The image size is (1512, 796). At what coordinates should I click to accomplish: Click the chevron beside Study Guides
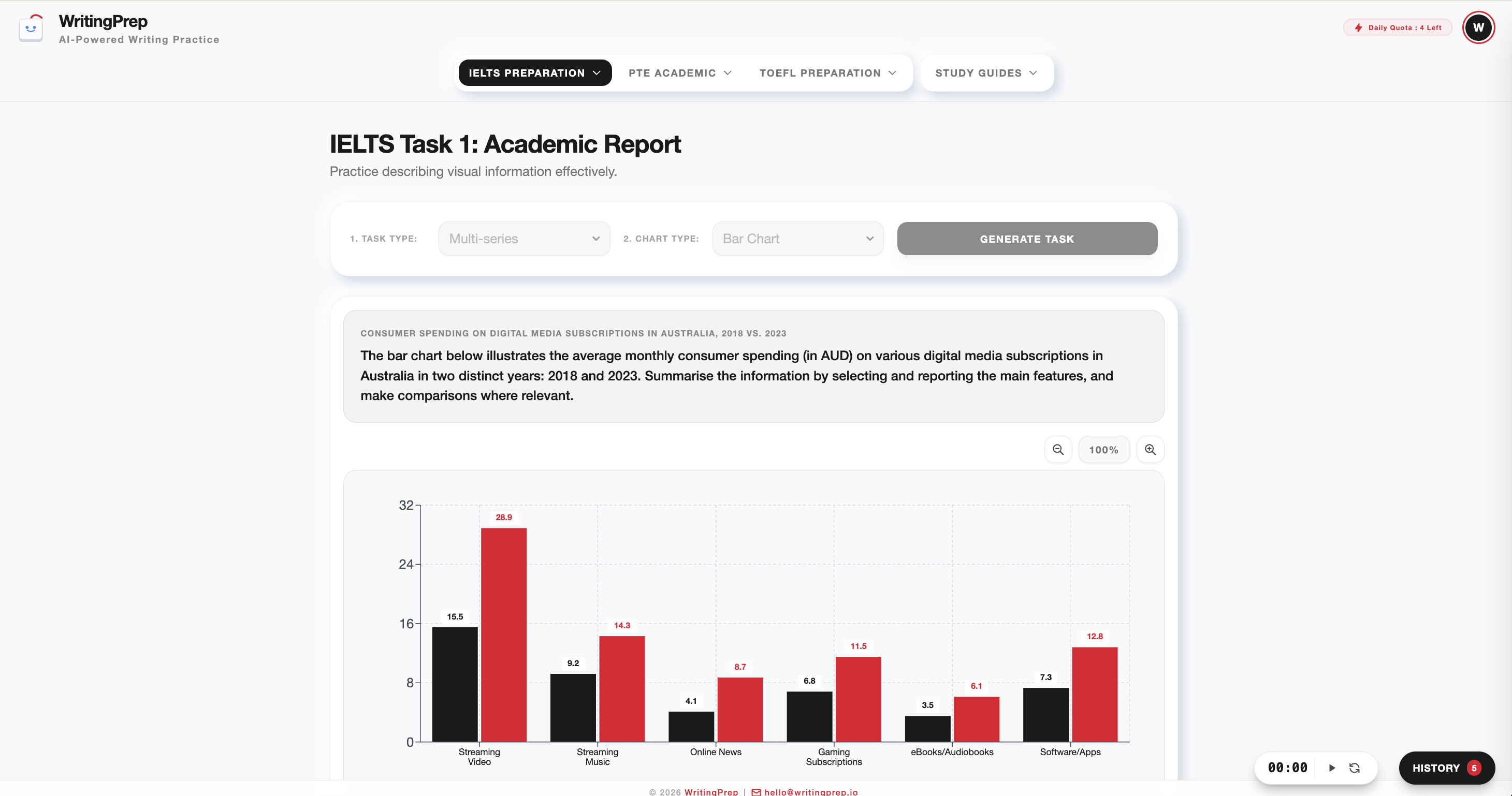click(x=1033, y=73)
